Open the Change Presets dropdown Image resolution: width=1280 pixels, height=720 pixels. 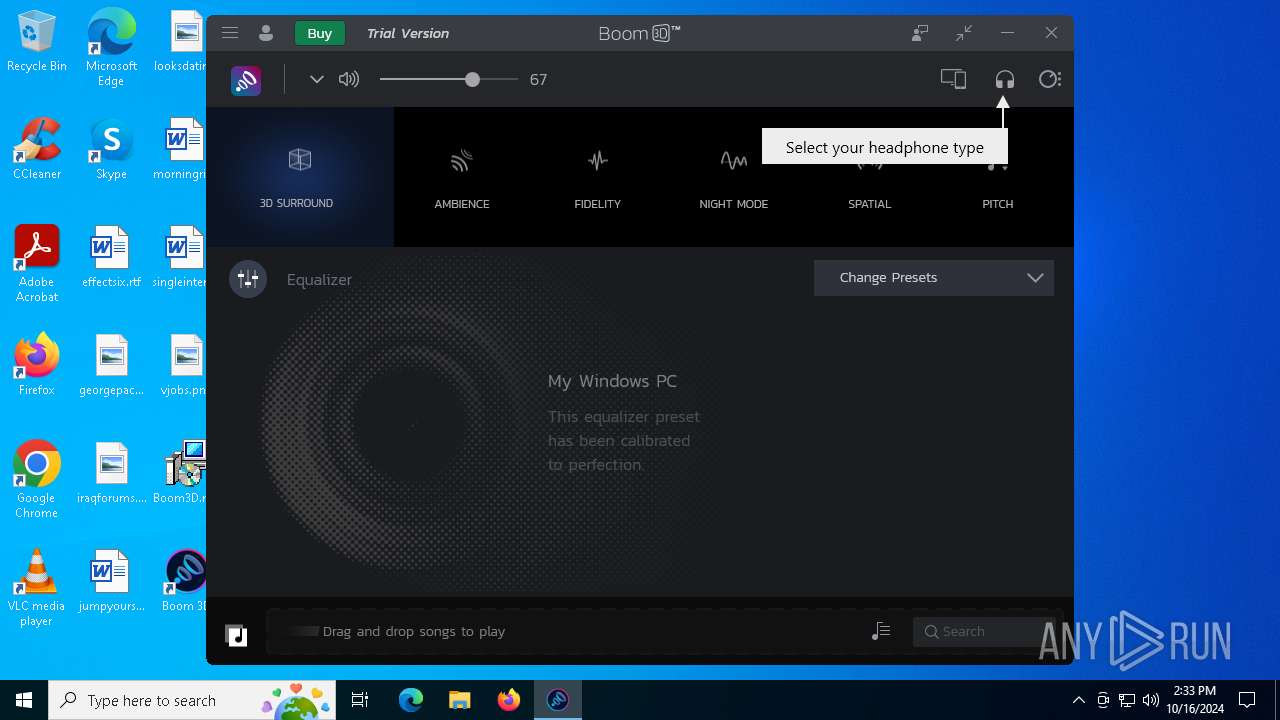click(934, 278)
